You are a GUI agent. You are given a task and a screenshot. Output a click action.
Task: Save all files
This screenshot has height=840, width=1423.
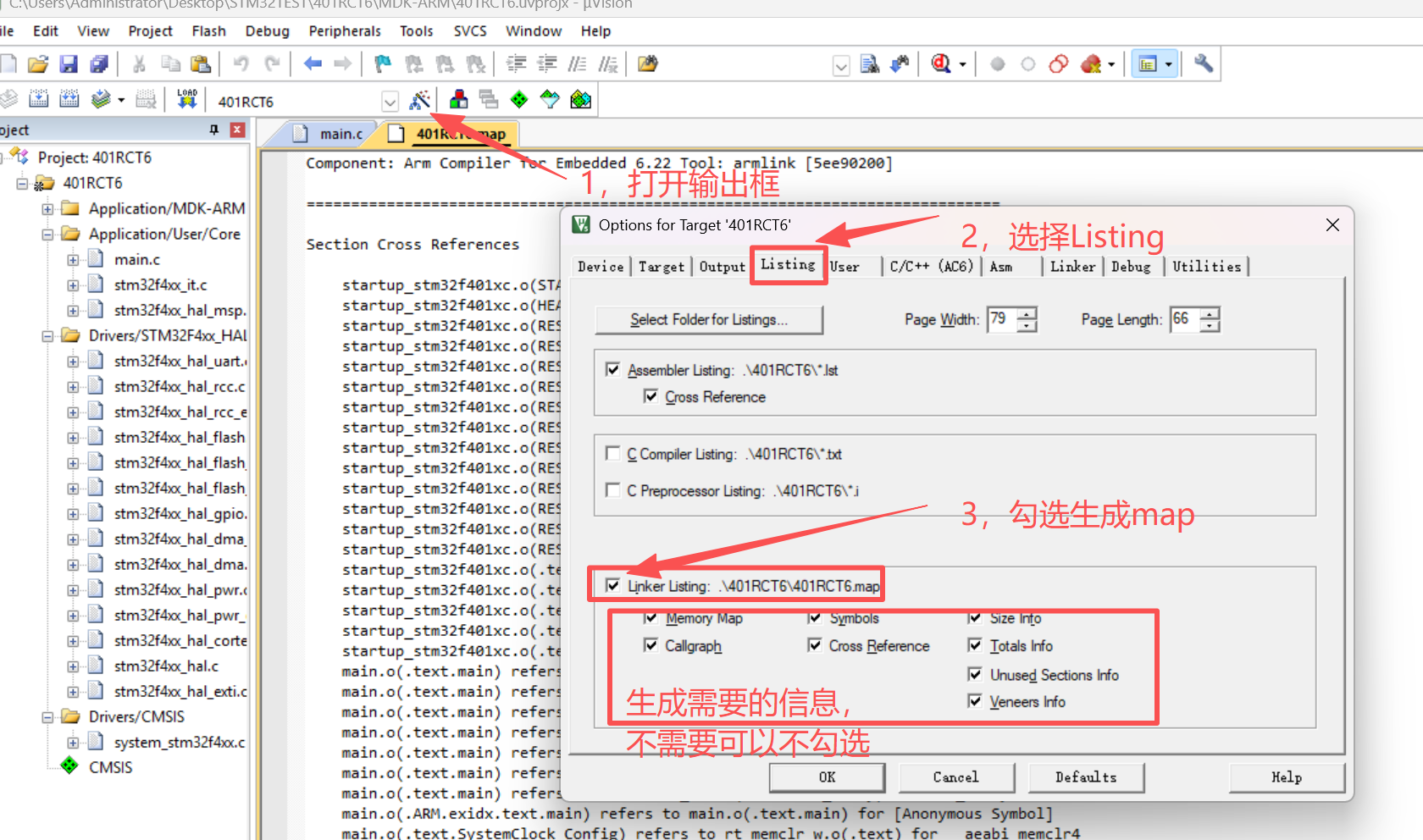[99, 64]
